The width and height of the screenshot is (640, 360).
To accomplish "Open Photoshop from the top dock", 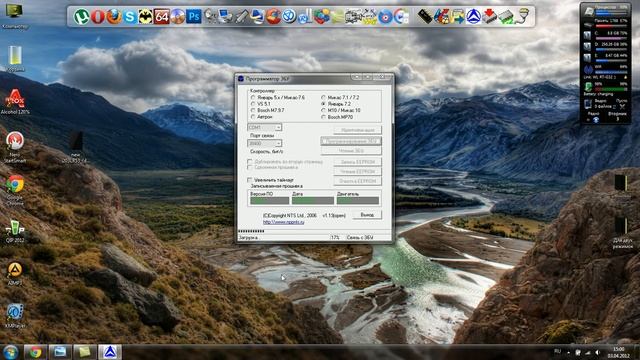I will [x=194, y=17].
